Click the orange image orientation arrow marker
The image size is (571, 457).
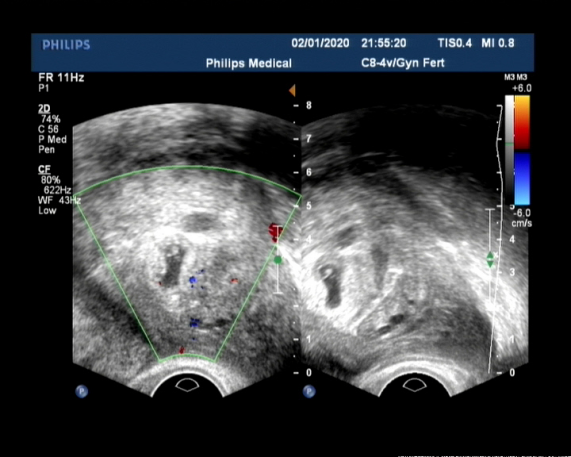pyautogui.click(x=292, y=90)
